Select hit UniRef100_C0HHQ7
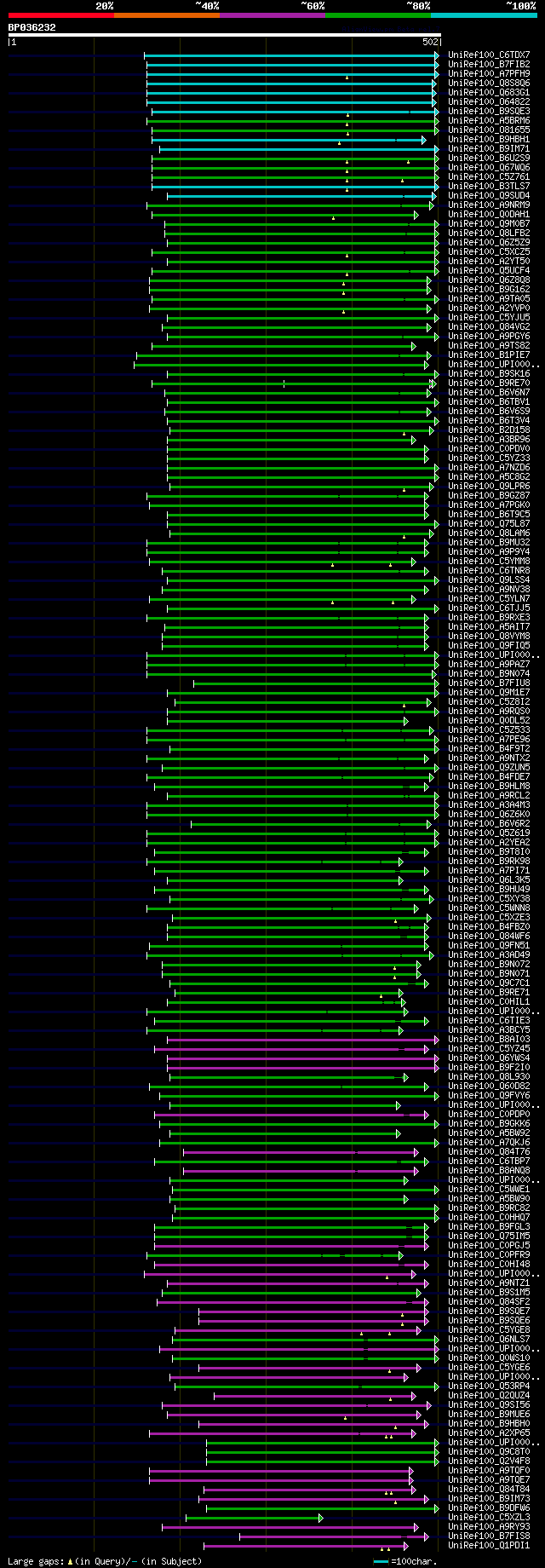545x1568 pixels. tap(489, 1217)
